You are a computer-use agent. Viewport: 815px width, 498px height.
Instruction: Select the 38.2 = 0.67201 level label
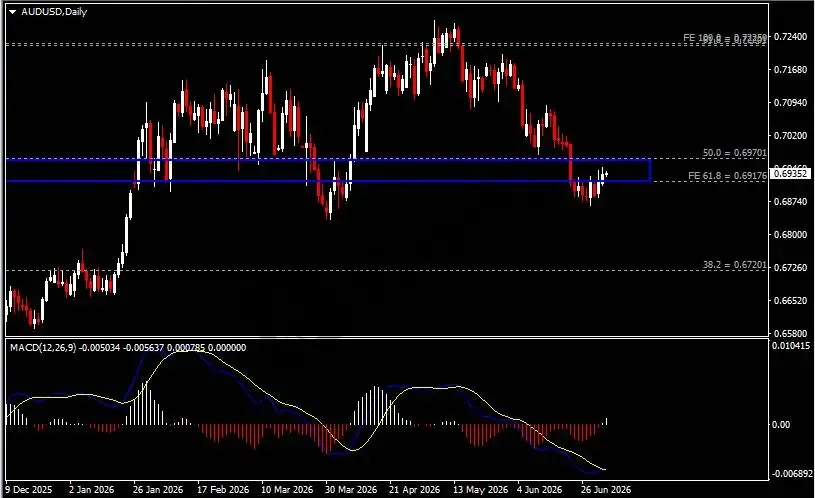(x=734, y=265)
